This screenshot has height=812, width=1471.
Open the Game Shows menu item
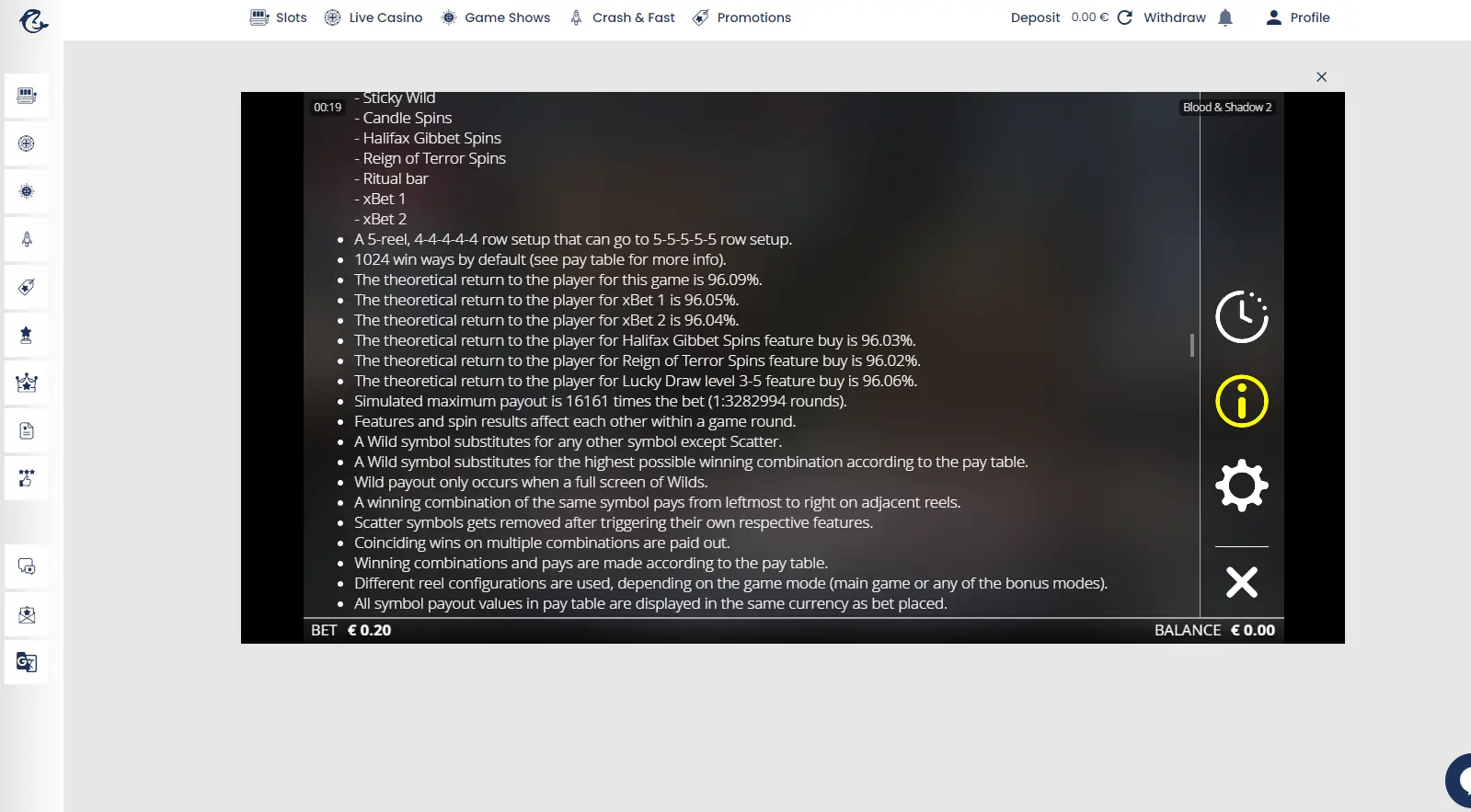point(495,17)
